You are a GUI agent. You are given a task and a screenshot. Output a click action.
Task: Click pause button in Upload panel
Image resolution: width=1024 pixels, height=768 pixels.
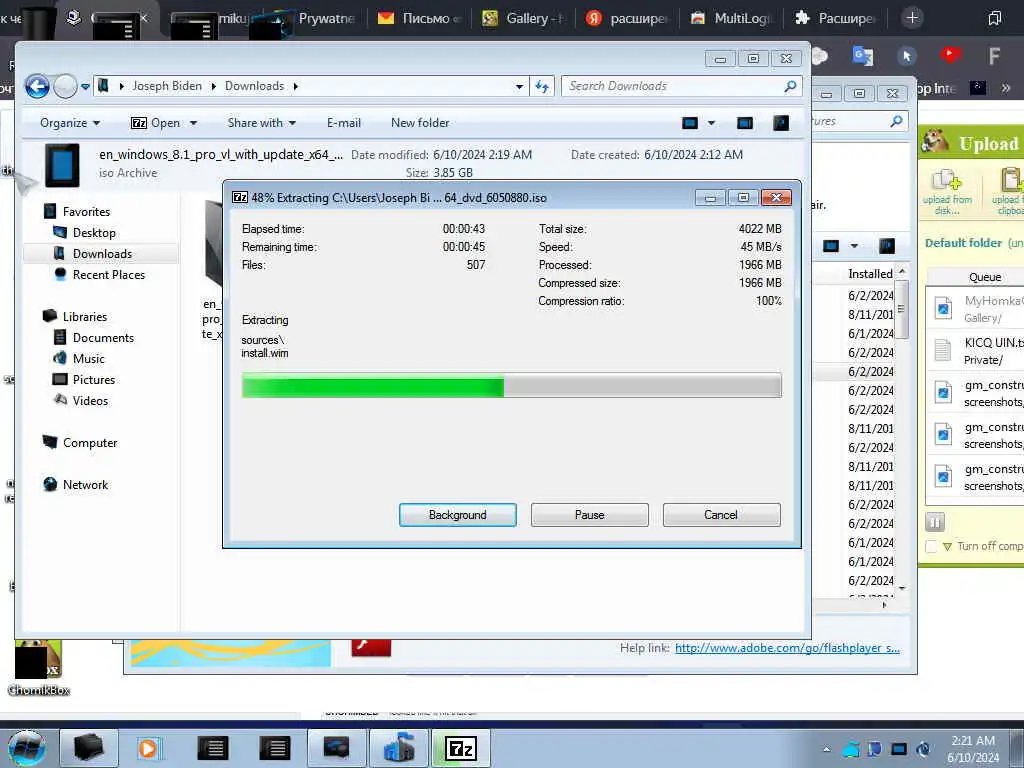tap(935, 522)
